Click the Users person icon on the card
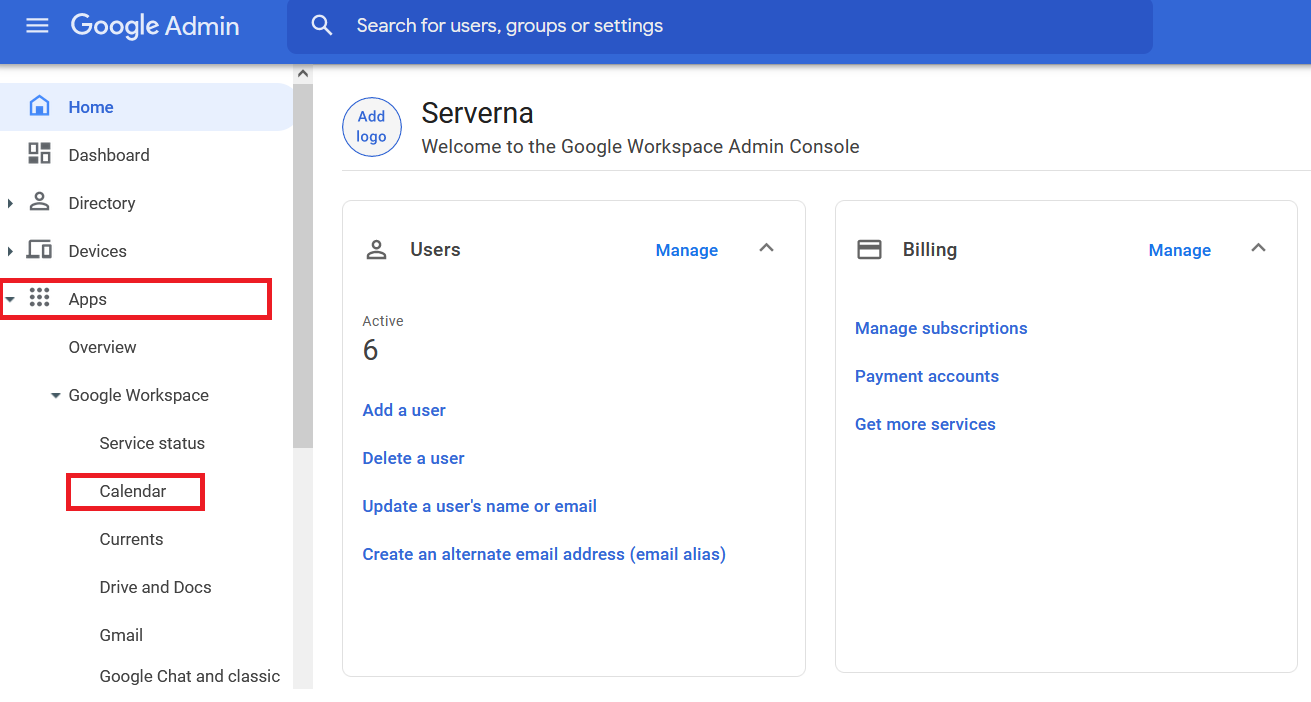1311x702 pixels. click(x=376, y=249)
